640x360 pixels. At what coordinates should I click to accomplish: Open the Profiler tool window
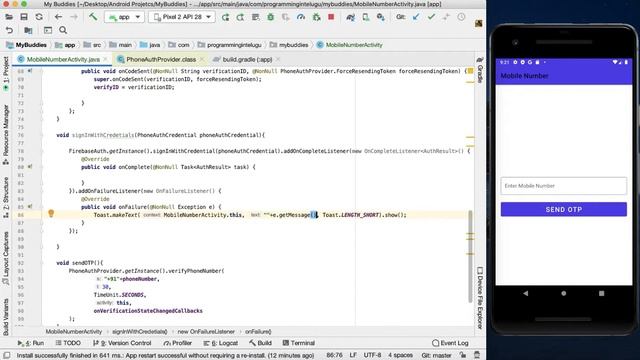tap(178, 343)
